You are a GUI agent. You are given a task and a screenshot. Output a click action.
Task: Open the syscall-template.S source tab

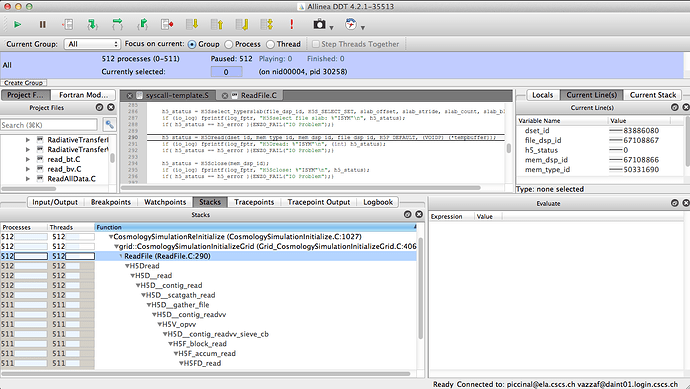pos(177,95)
